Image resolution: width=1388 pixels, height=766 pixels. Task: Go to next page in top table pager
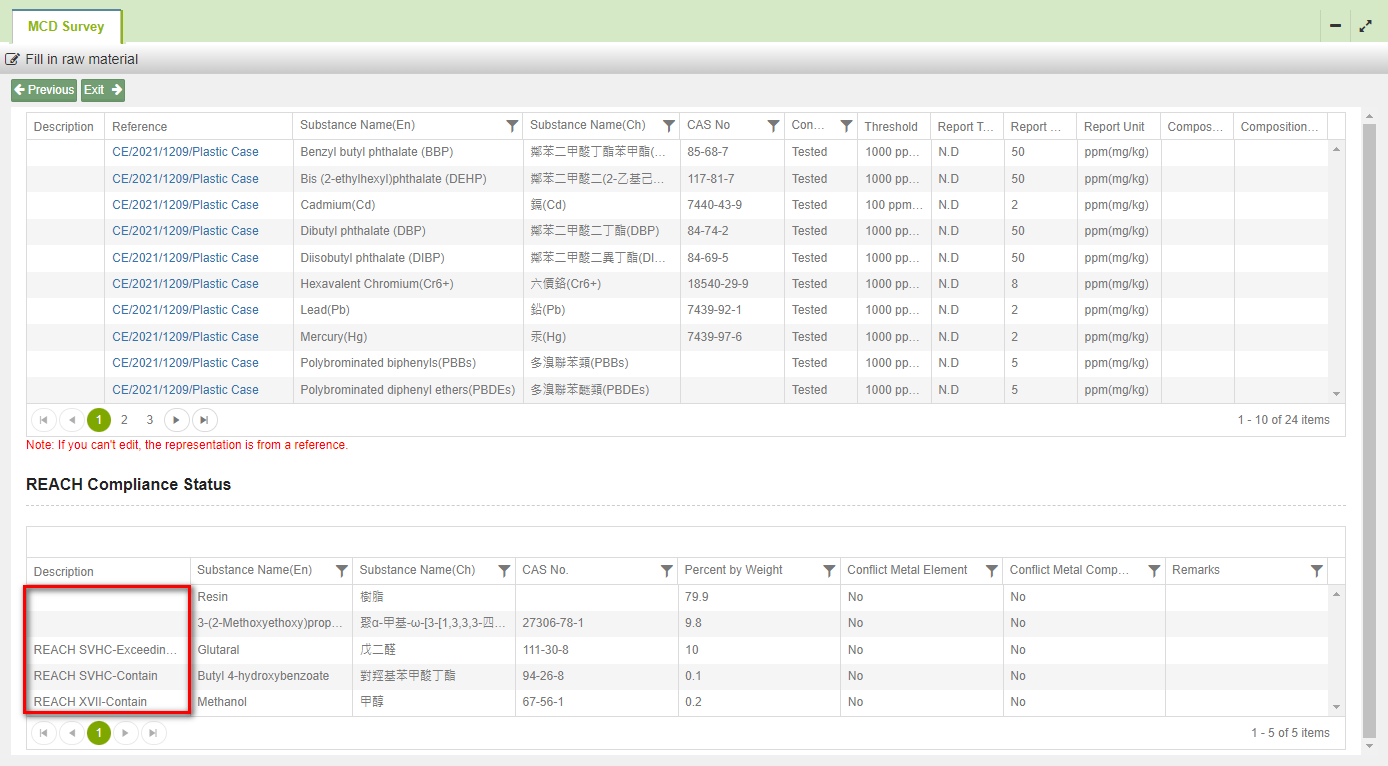click(x=177, y=420)
